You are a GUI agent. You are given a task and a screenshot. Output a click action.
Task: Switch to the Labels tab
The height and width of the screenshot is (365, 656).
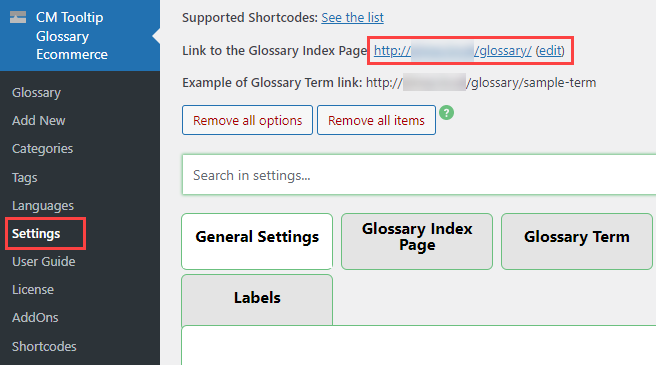pyautogui.click(x=257, y=299)
